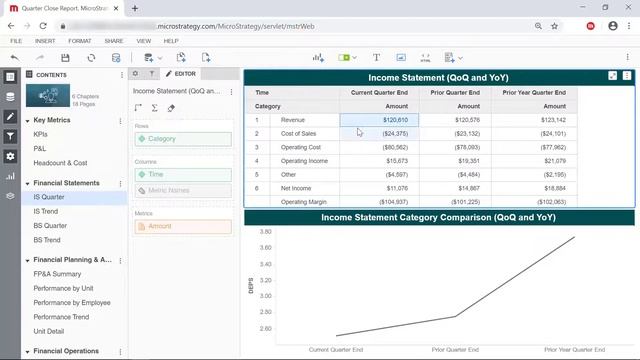Viewport: 640px width, 360px height.
Task: Insert an HTML container icon
Action: tap(425, 58)
